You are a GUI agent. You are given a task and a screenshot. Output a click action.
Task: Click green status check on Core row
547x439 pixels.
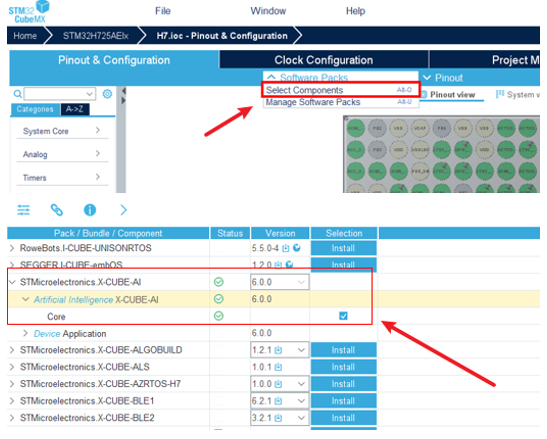coord(219,316)
